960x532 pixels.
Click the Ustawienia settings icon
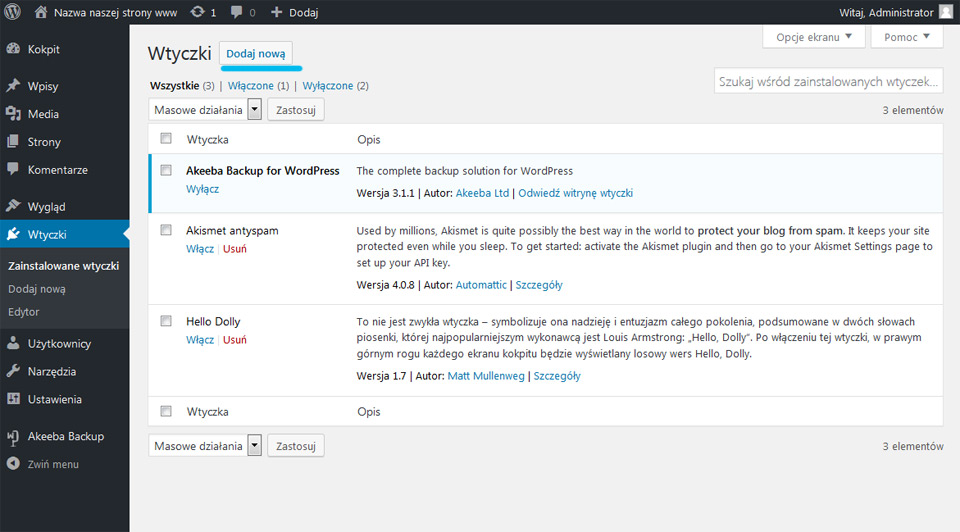tap(13, 399)
